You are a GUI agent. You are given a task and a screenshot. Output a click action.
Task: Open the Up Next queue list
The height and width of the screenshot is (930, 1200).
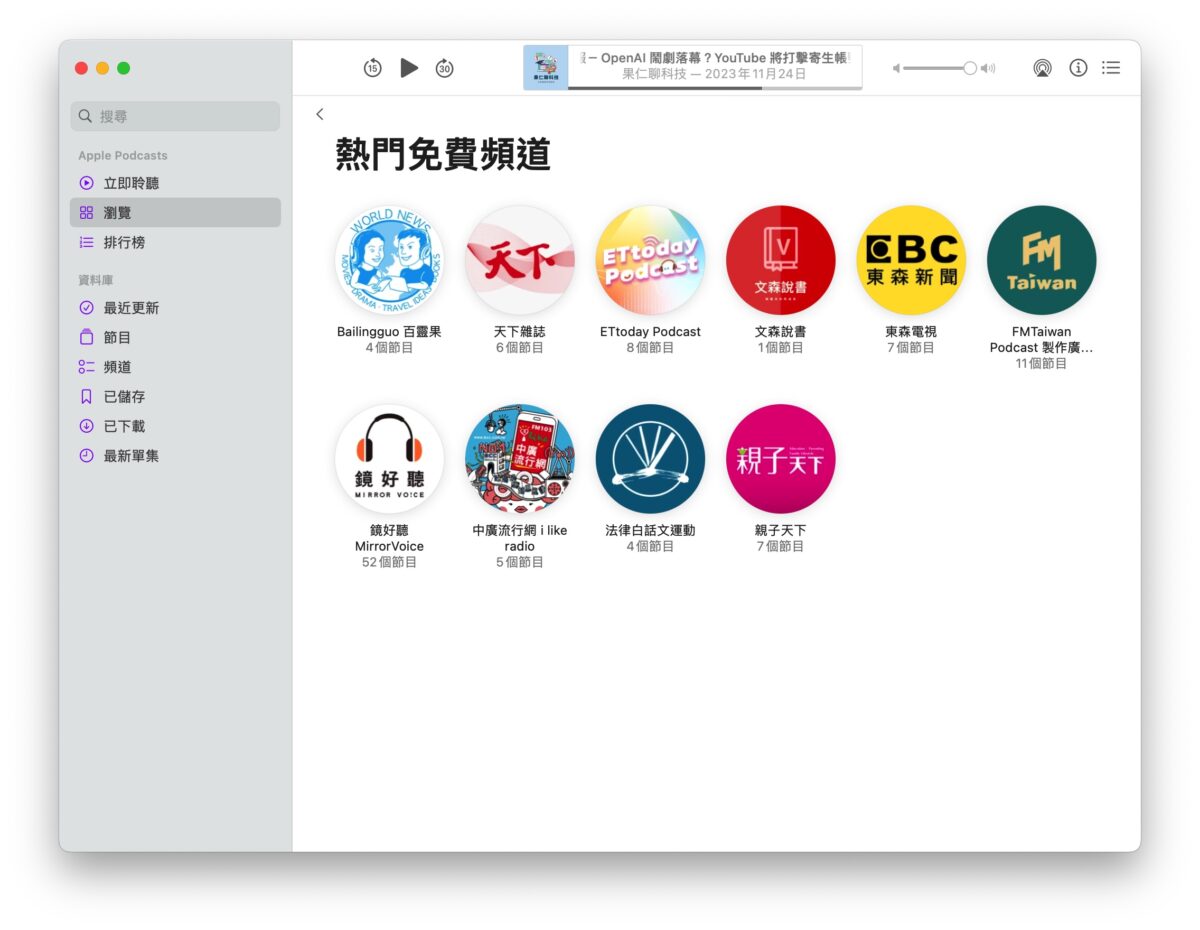tap(1111, 68)
